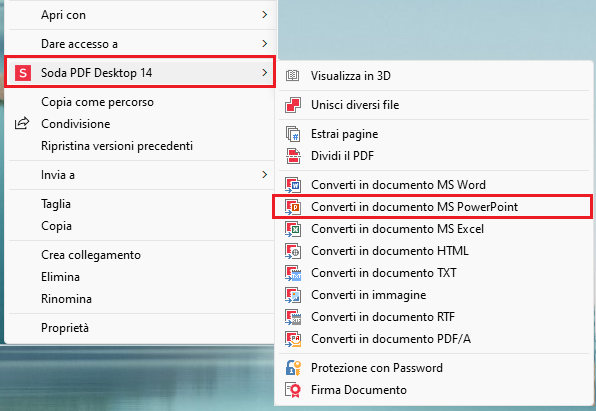
Task: Click the Condivisione share icon
Action: [22, 124]
